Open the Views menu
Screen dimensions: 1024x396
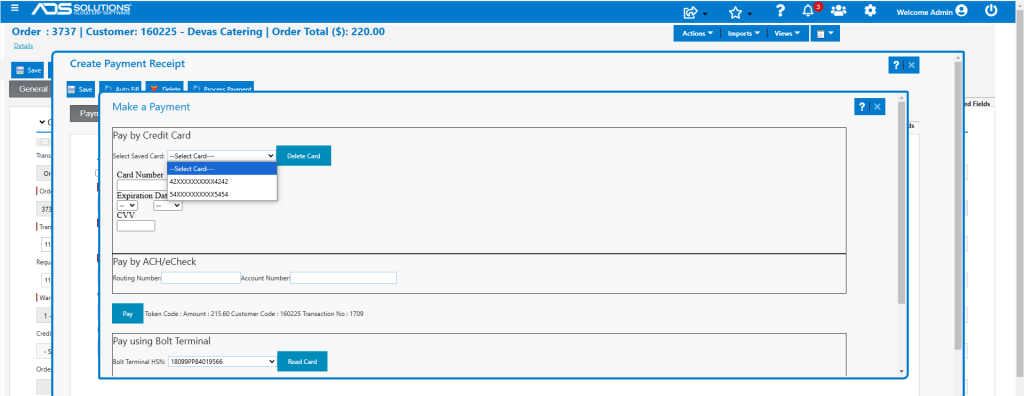point(788,34)
